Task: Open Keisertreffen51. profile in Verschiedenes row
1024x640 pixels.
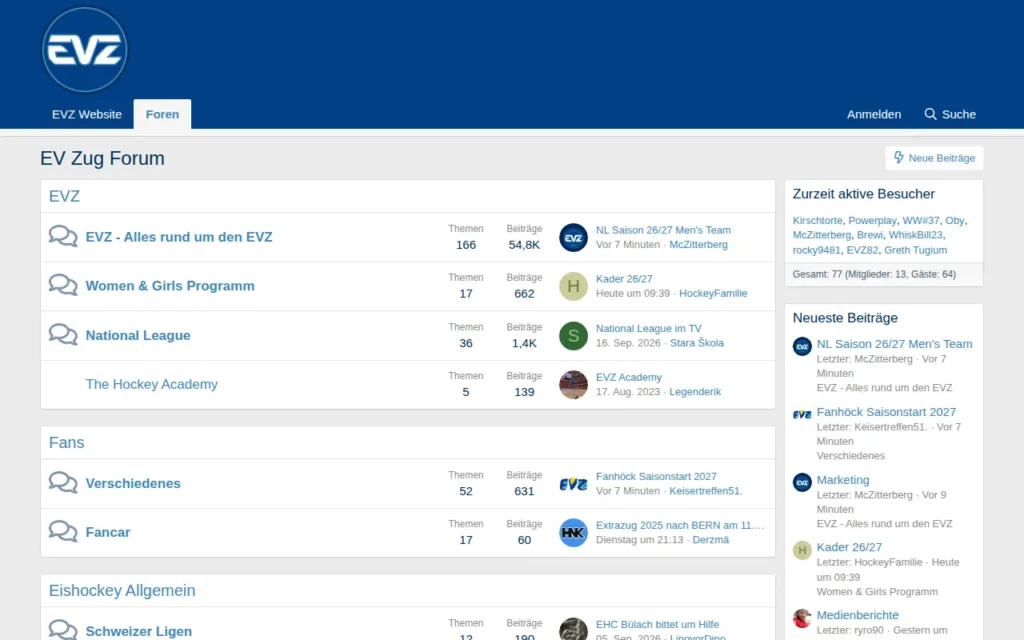Action: pyautogui.click(x=705, y=491)
